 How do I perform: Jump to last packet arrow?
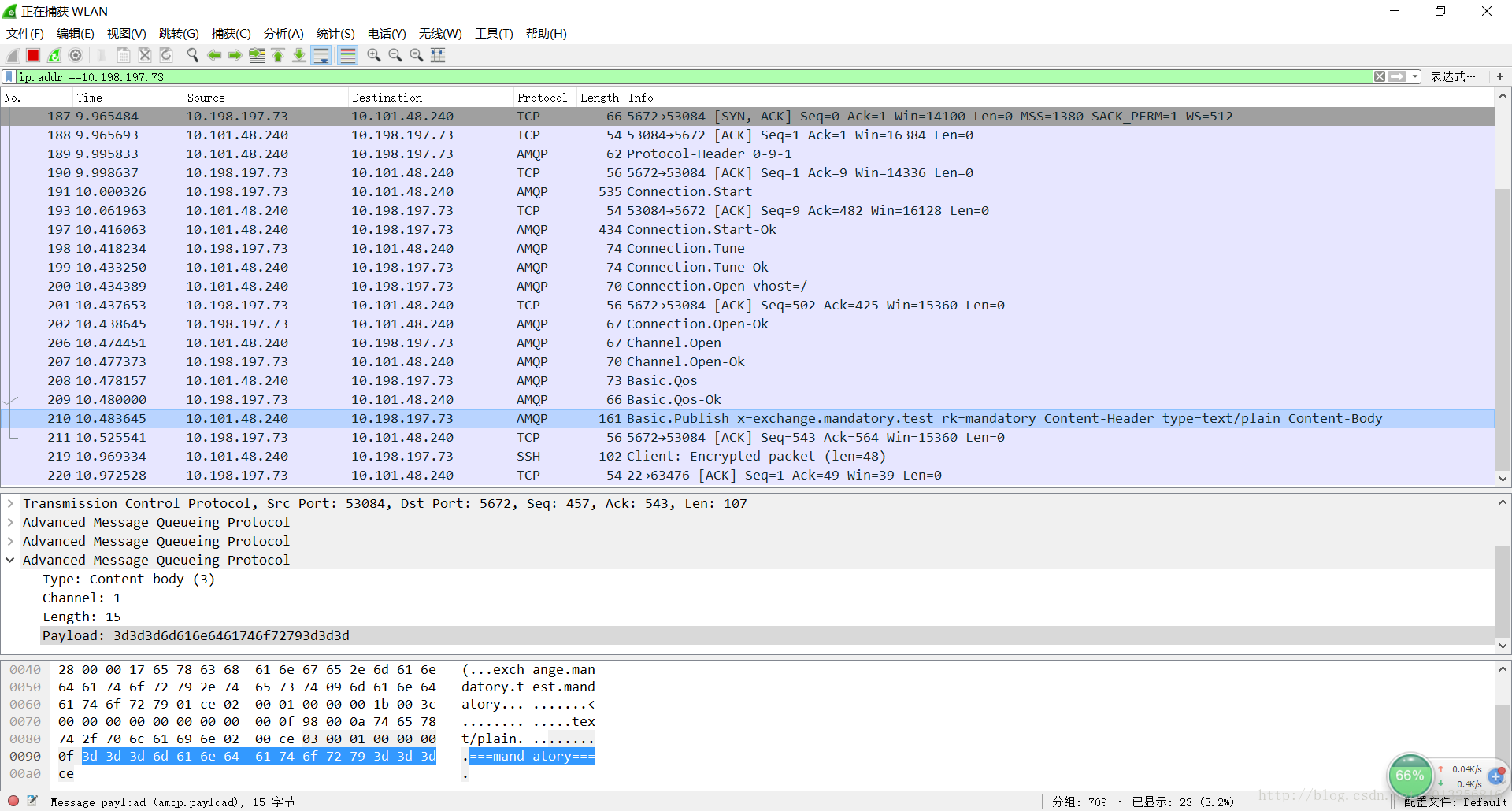pos(299,55)
